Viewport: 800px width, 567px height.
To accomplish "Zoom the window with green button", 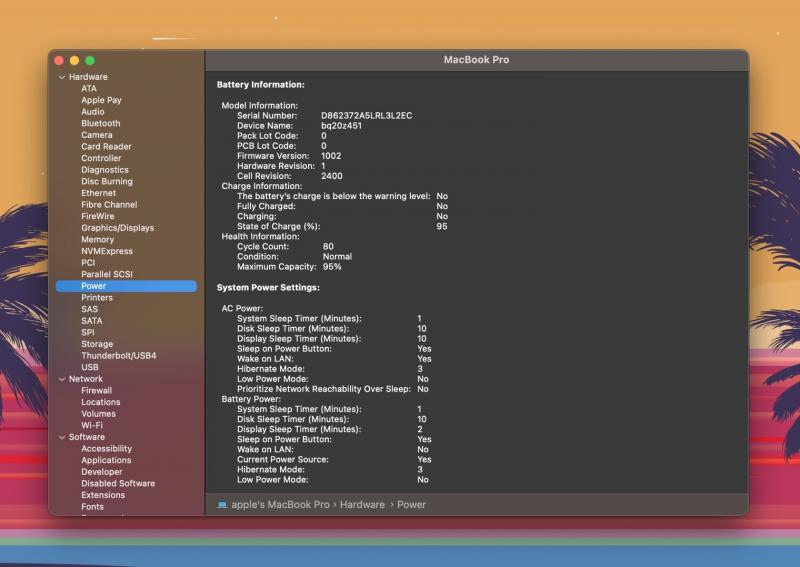I will 90,61.
